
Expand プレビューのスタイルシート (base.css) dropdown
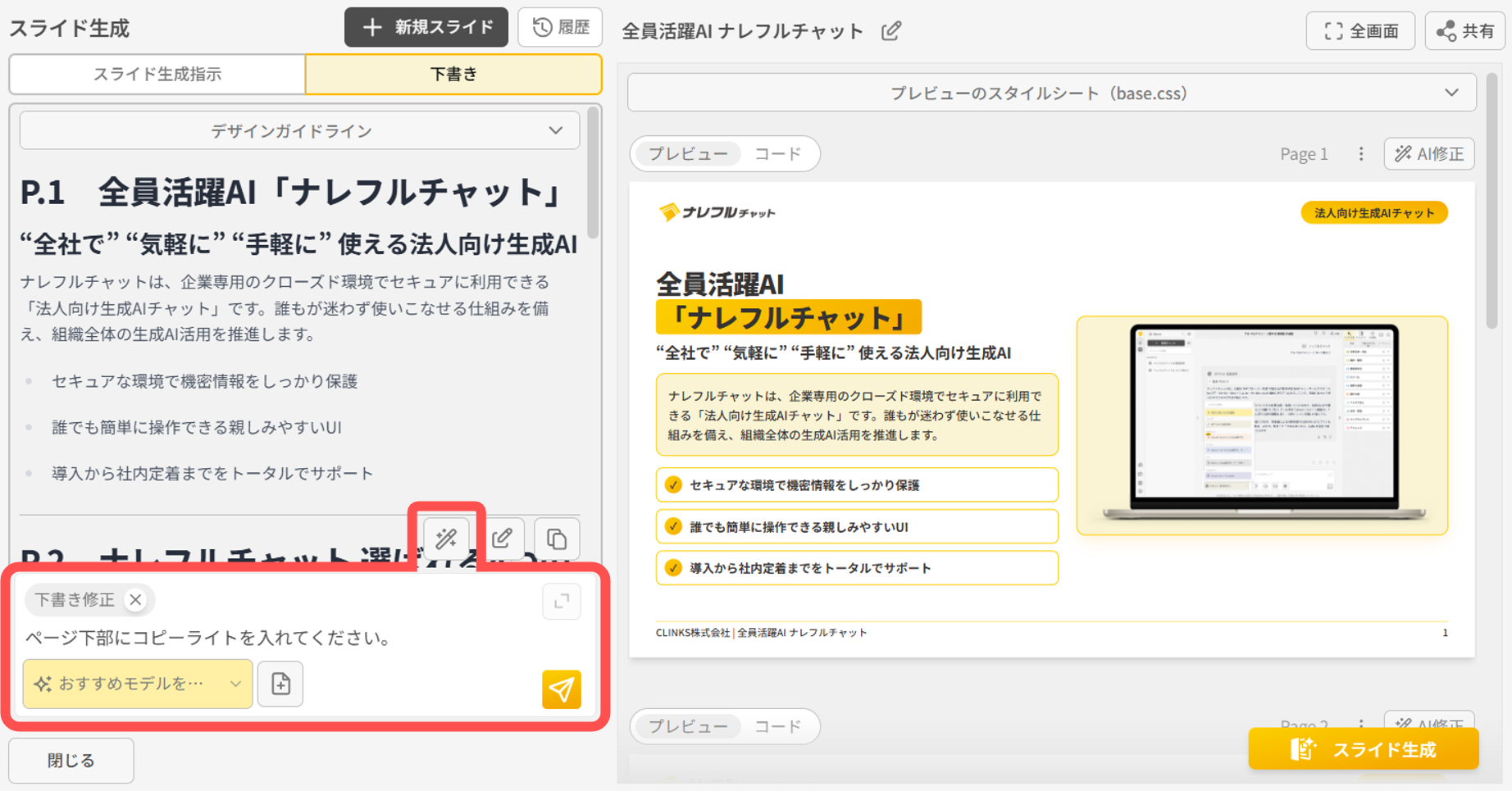point(1052,93)
